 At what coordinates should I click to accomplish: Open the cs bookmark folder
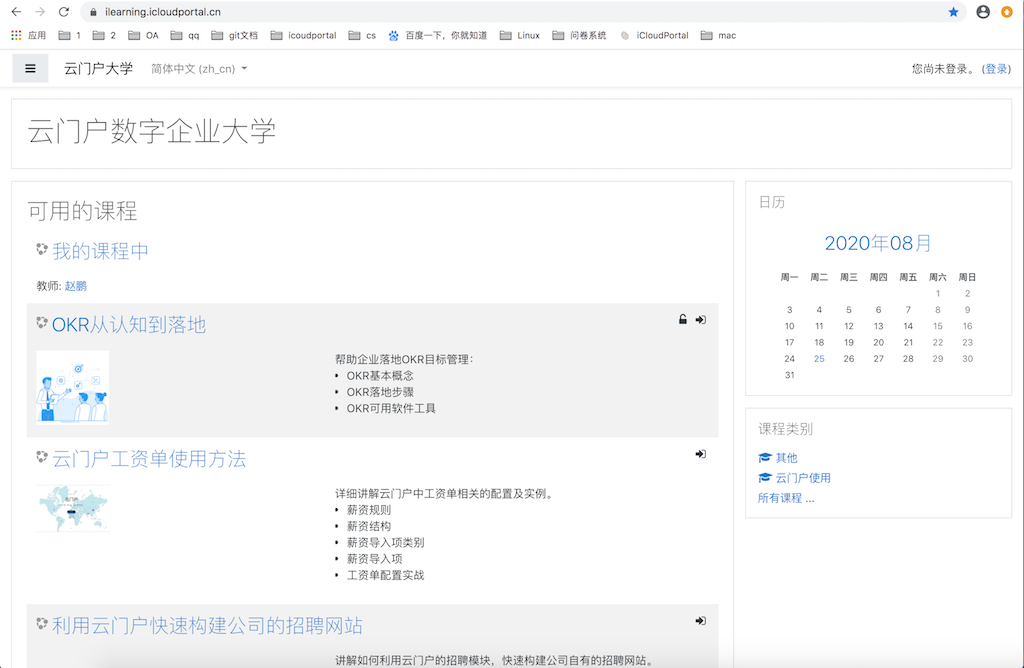(362, 35)
